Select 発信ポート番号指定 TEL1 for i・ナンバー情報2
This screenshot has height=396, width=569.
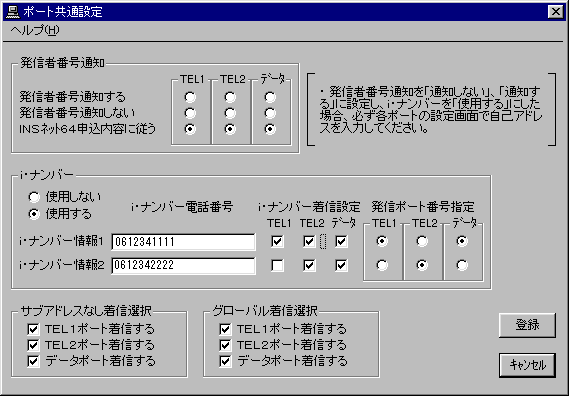(382, 265)
